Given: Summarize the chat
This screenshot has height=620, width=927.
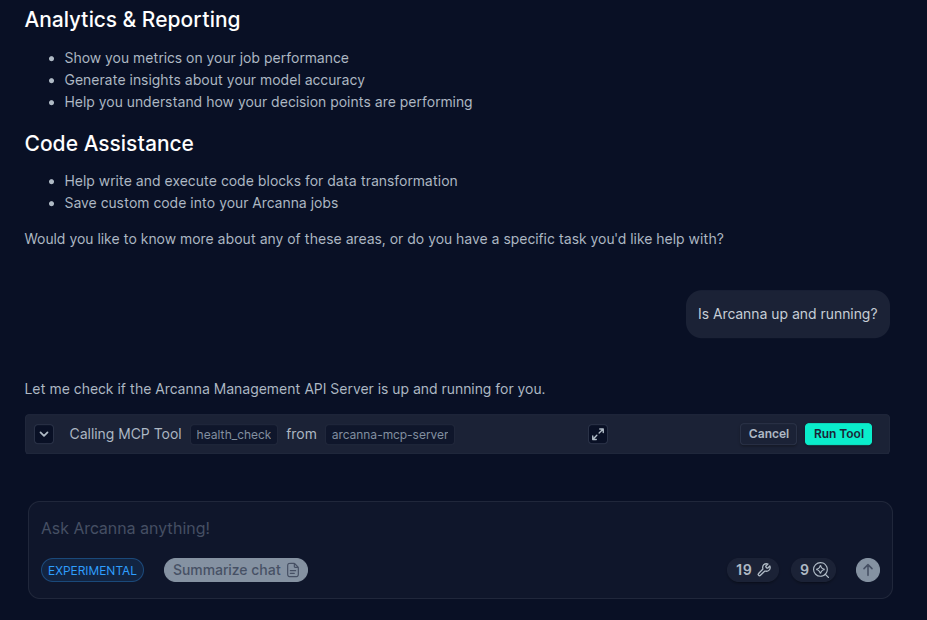Looking at the screenshot, I should (236, 570).
